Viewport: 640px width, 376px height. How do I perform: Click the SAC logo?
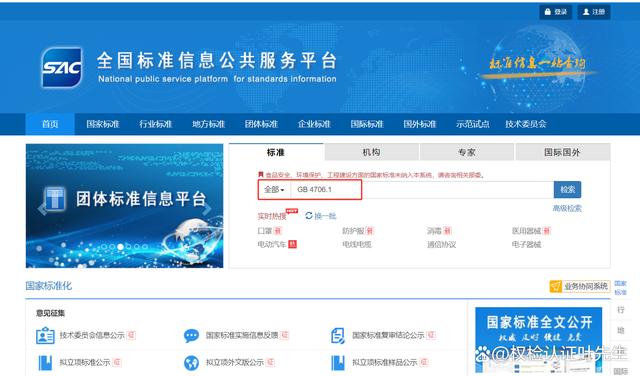[62, 67]
